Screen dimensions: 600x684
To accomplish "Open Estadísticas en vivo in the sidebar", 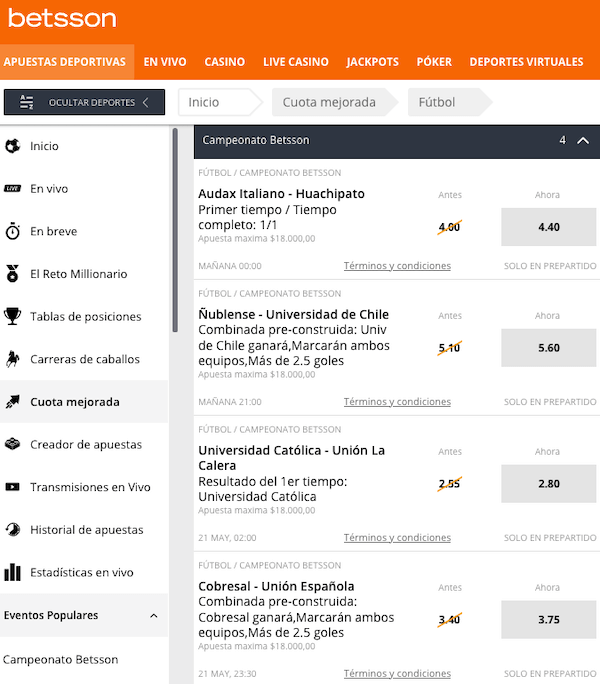I will [84, 572].
